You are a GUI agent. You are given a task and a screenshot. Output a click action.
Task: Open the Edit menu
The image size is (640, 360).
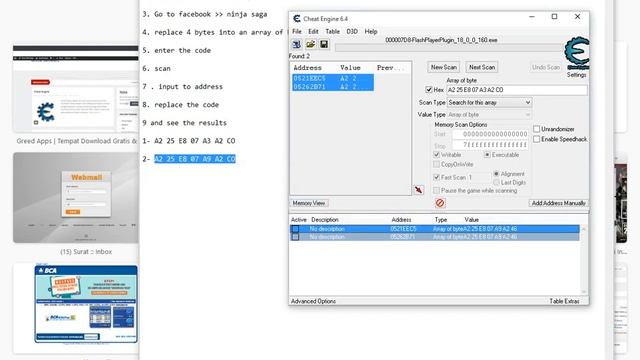coord(313,31)
